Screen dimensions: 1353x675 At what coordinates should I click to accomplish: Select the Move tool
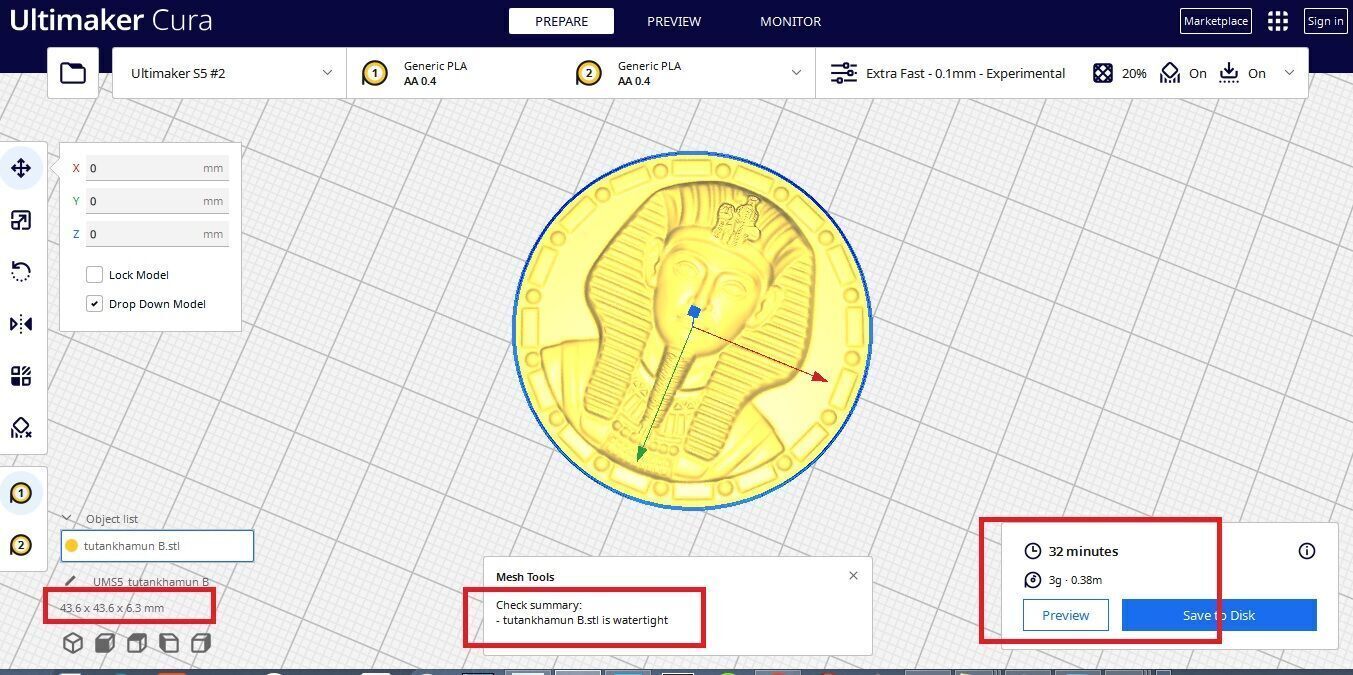pyautogui.click(x=21, y=168)
